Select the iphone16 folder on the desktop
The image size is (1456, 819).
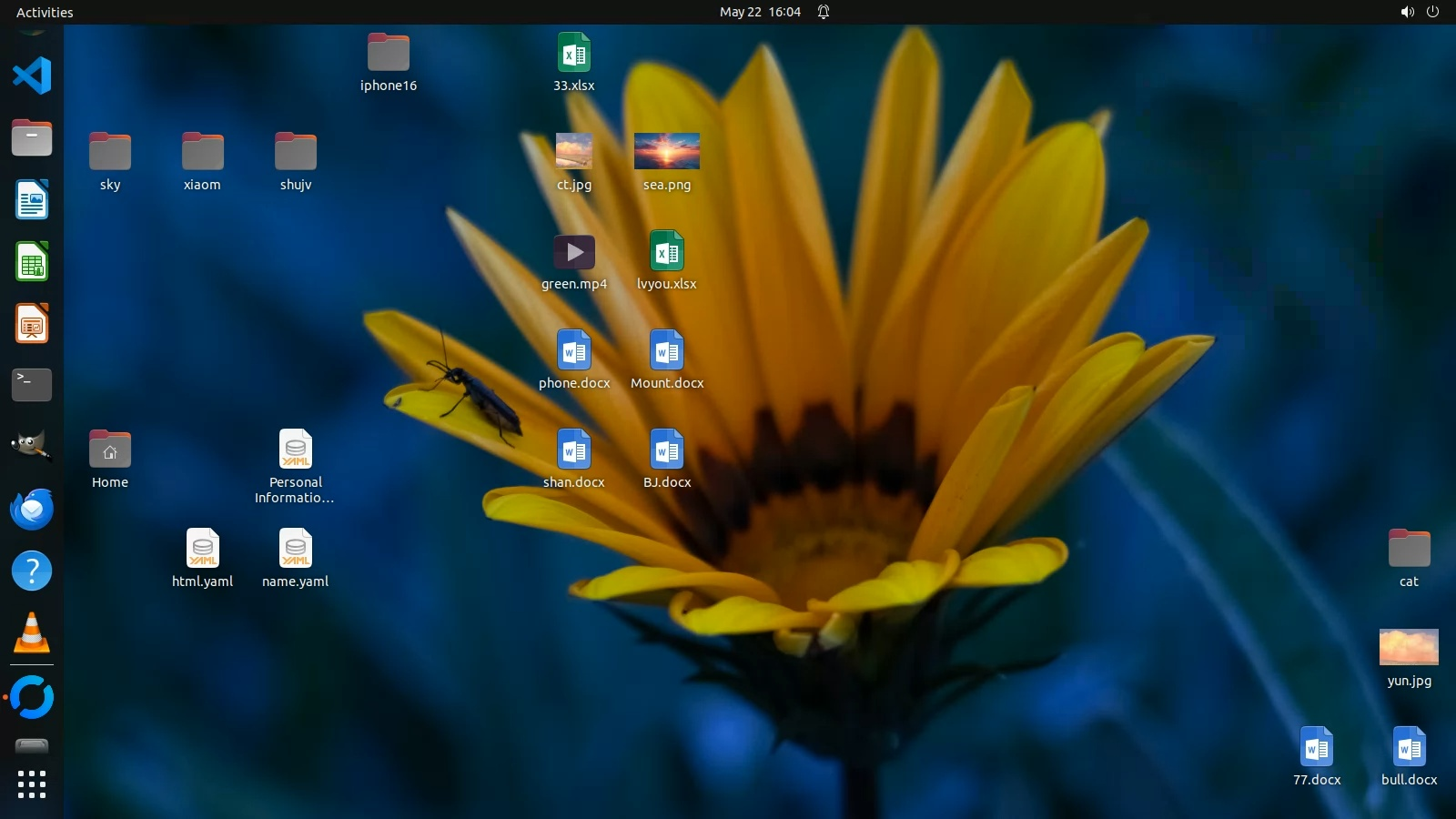389,53
